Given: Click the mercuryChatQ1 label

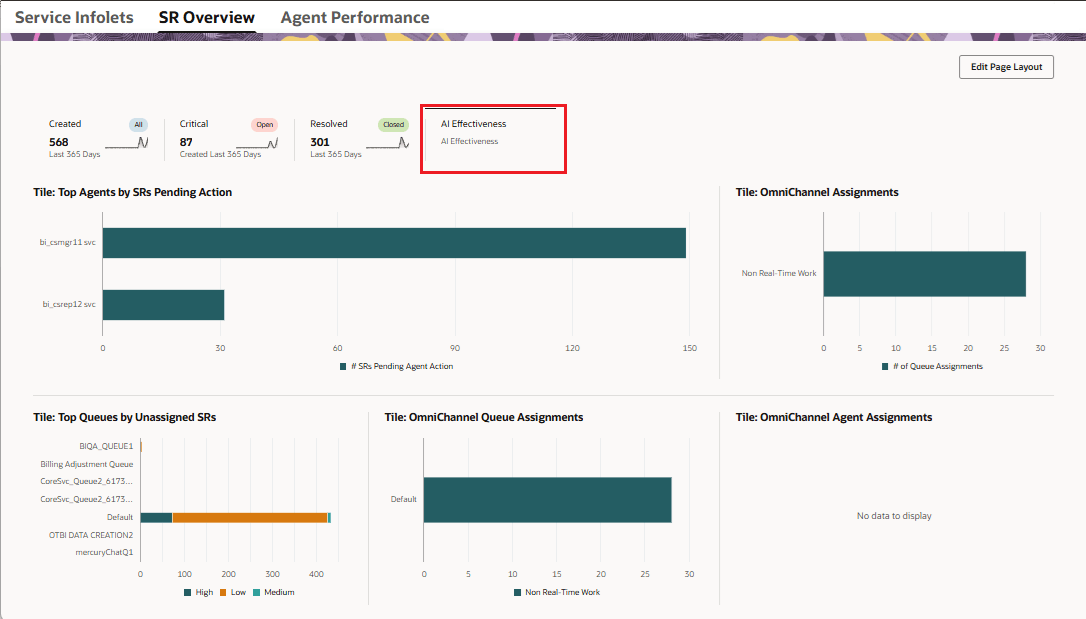Looking at the screenshot, I should (104, 552).
